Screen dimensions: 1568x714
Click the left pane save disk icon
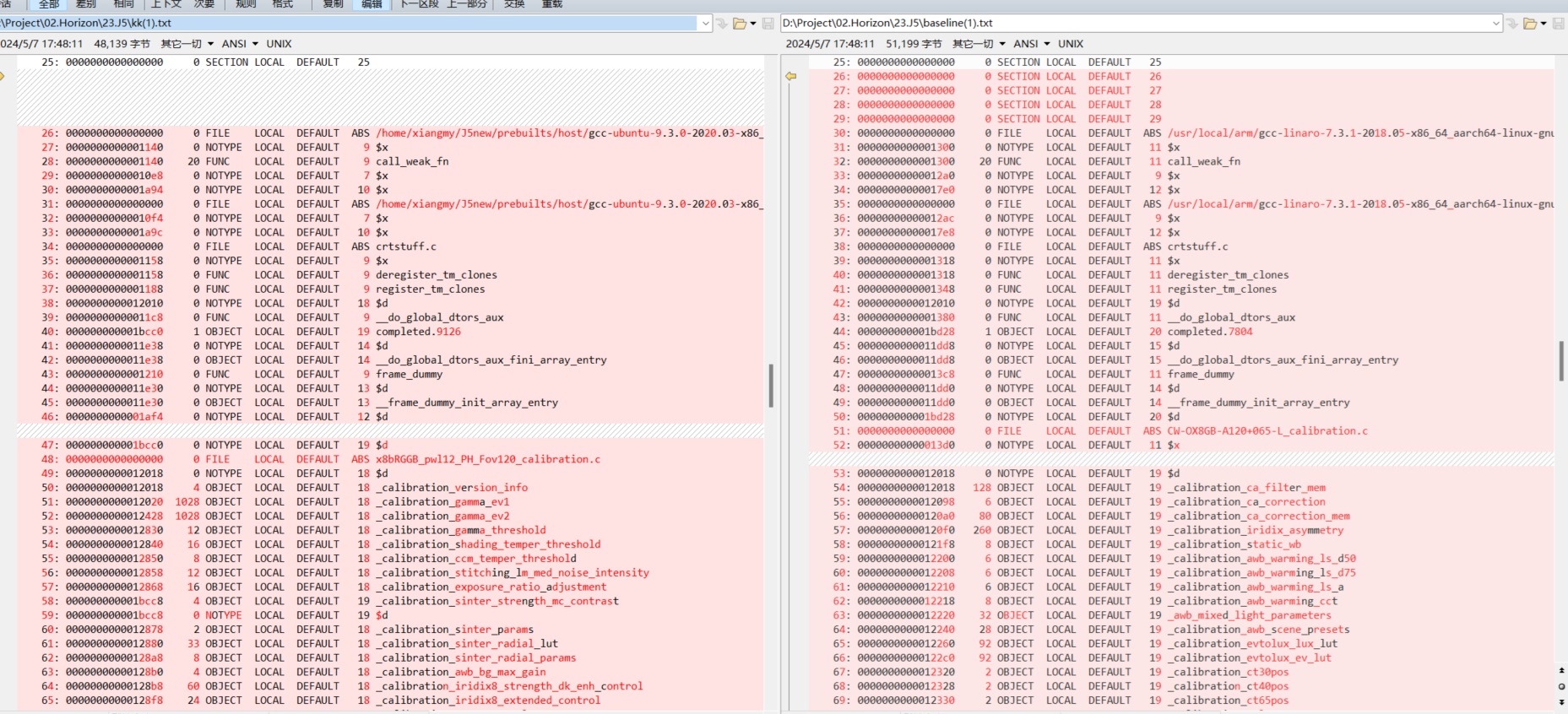(768, 24)
